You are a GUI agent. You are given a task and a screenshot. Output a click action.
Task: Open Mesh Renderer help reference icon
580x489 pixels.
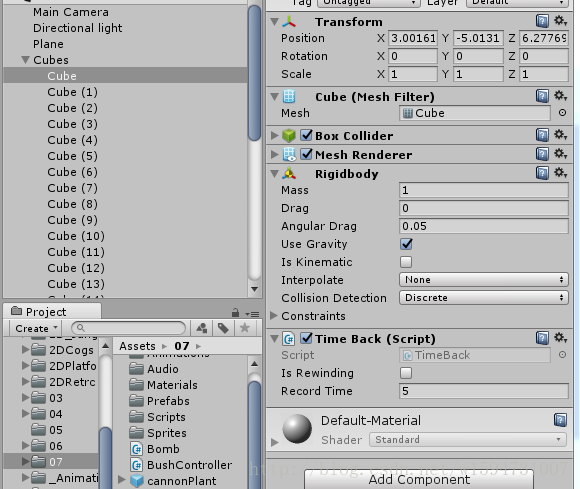point(542,154)
